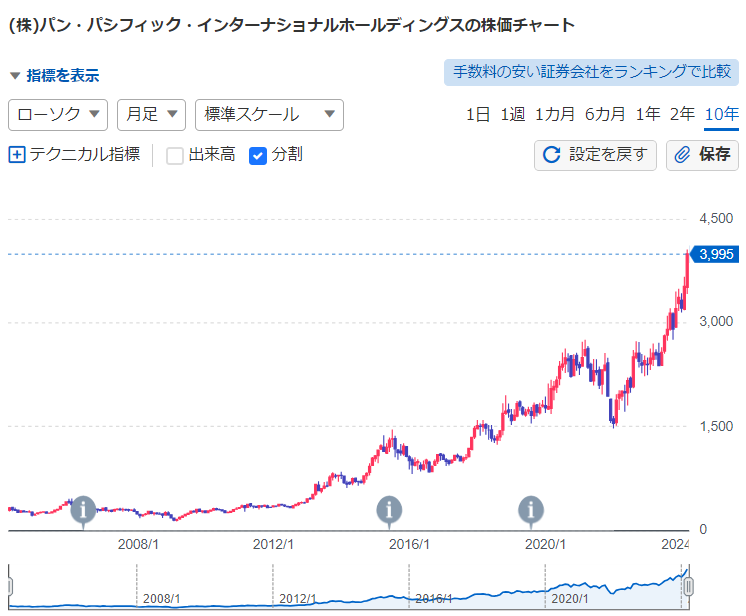Open the 月足 interval dropdown
Screen dimensions: 746x616
151,115
